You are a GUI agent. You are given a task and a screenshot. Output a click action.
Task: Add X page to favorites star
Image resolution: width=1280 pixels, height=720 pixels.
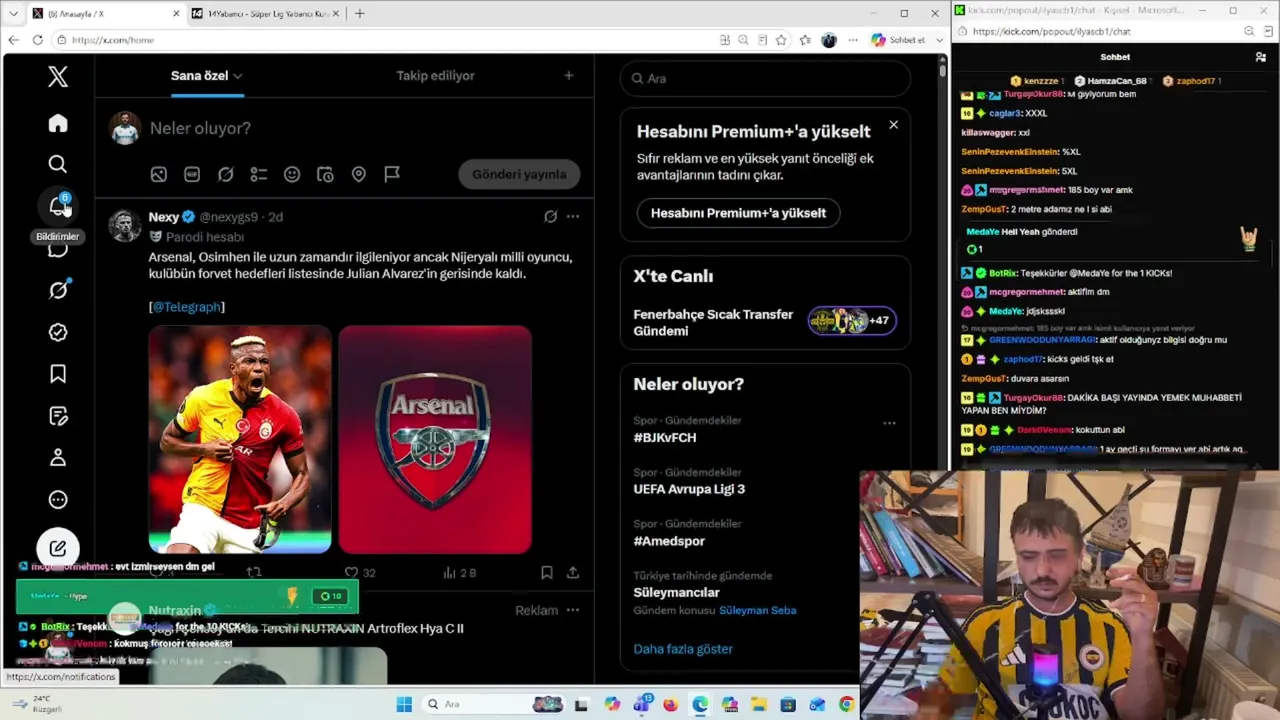click(x=781, y=40)
